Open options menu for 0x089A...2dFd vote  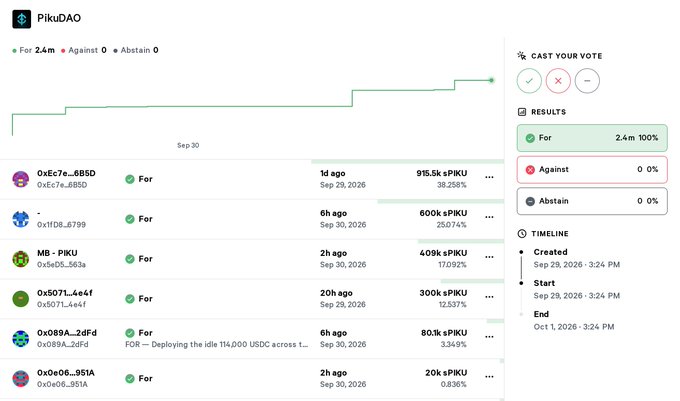coord(489,337)
